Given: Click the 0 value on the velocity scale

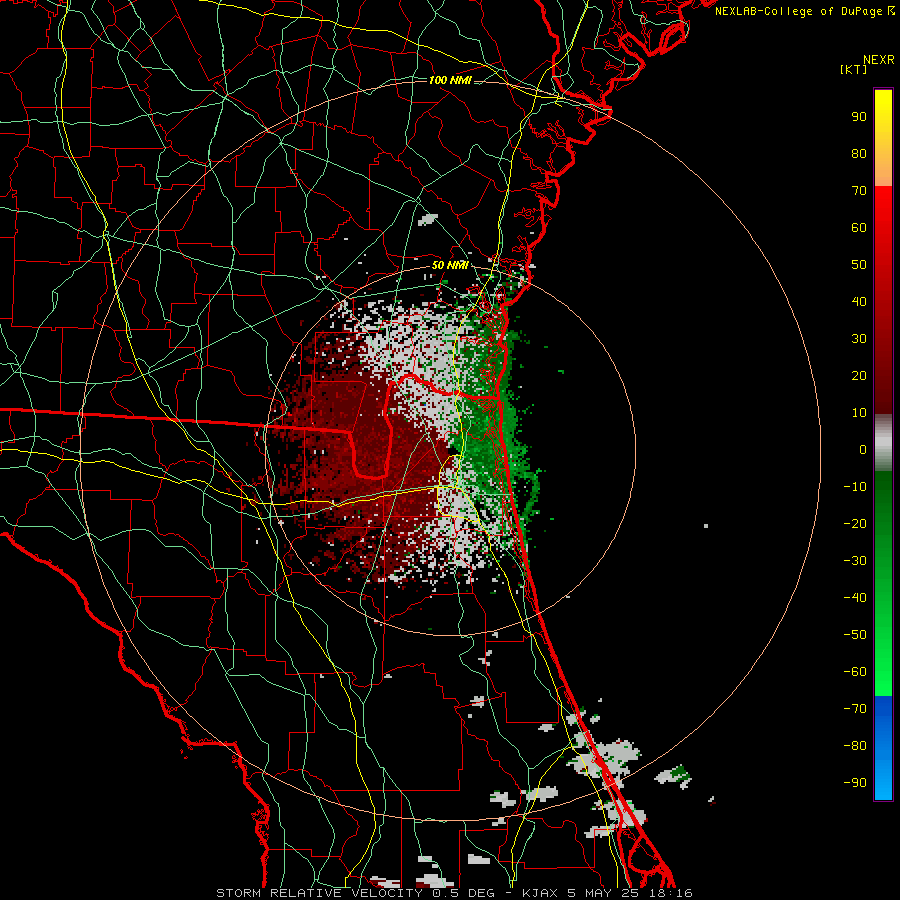Looking at the screenshot, I should pyautogui.click(x=863, y=449).
